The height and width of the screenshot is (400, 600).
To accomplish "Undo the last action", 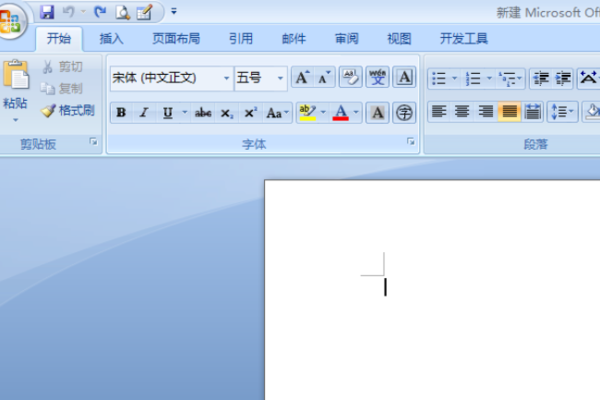I will pyautogui.click(x=68, y=12).
